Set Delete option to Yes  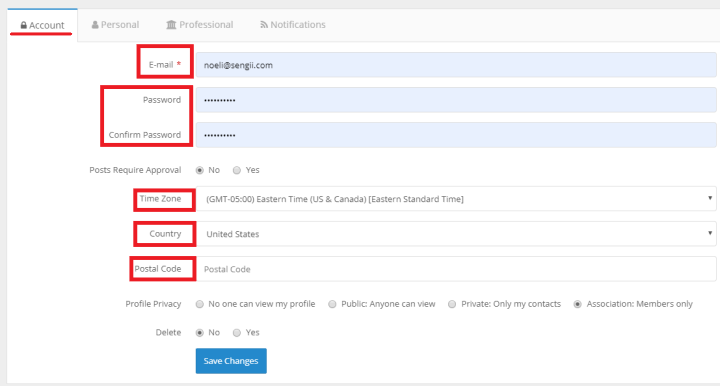tap(236, 333)
